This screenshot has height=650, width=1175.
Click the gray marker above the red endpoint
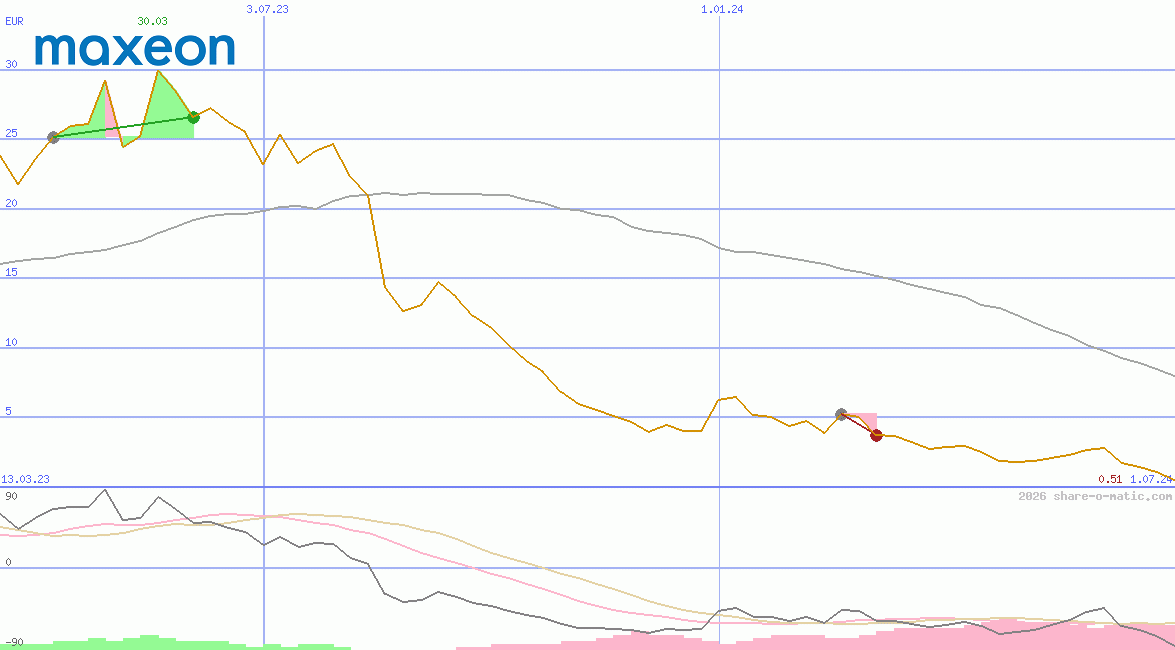click(x=841, y=412)
